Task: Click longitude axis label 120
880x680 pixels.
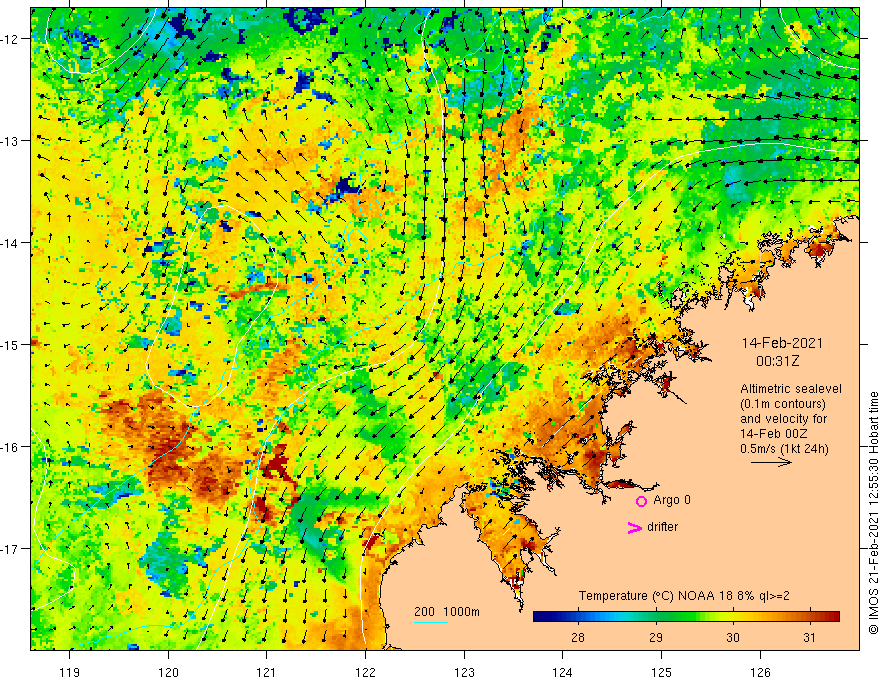Action: tap(168, 672)
